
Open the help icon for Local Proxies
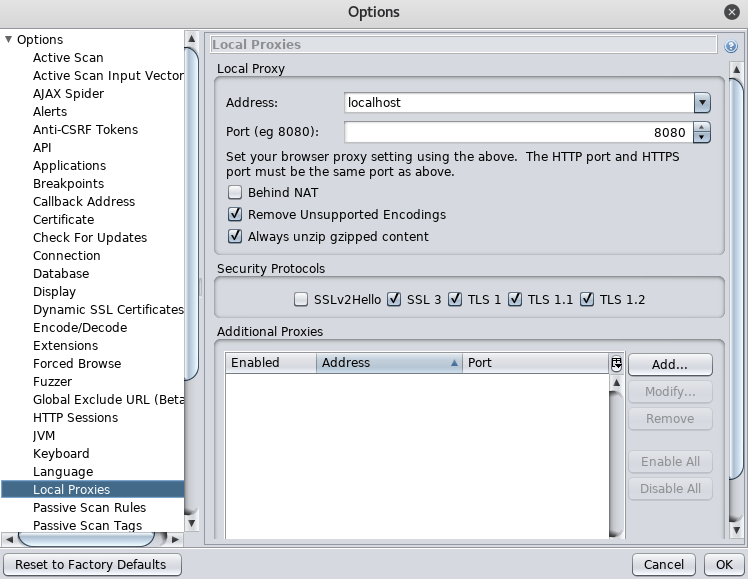tap(730, 46)
